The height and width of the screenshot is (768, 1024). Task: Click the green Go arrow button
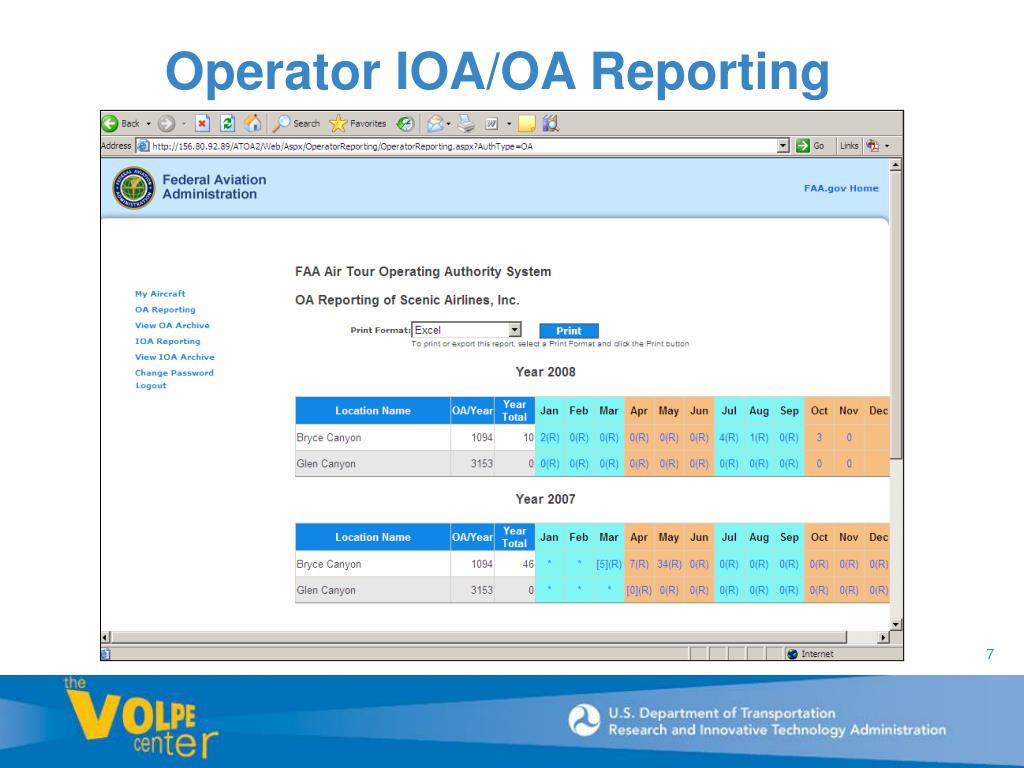pos(803,146)
